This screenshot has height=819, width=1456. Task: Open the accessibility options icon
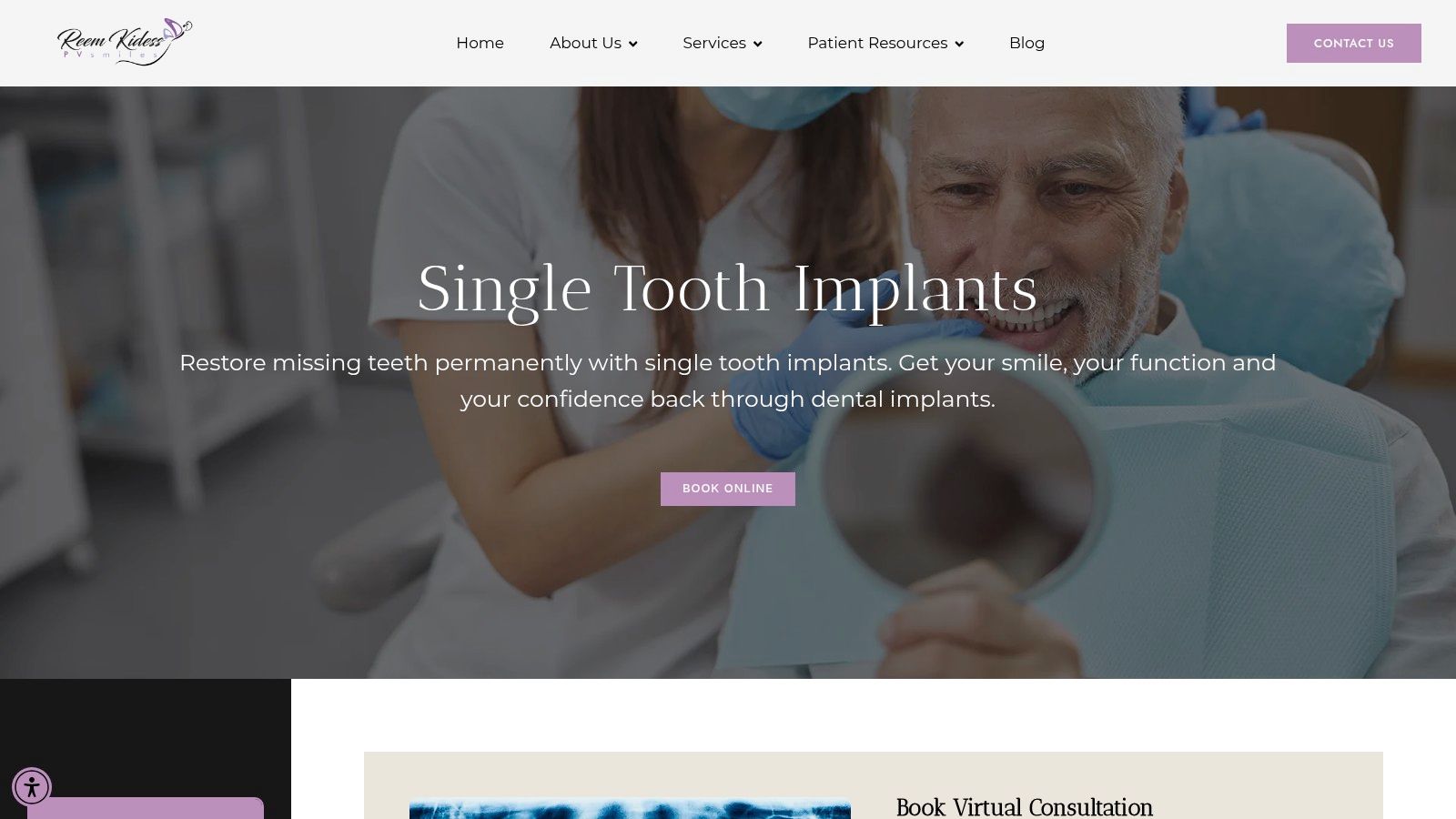32,786
